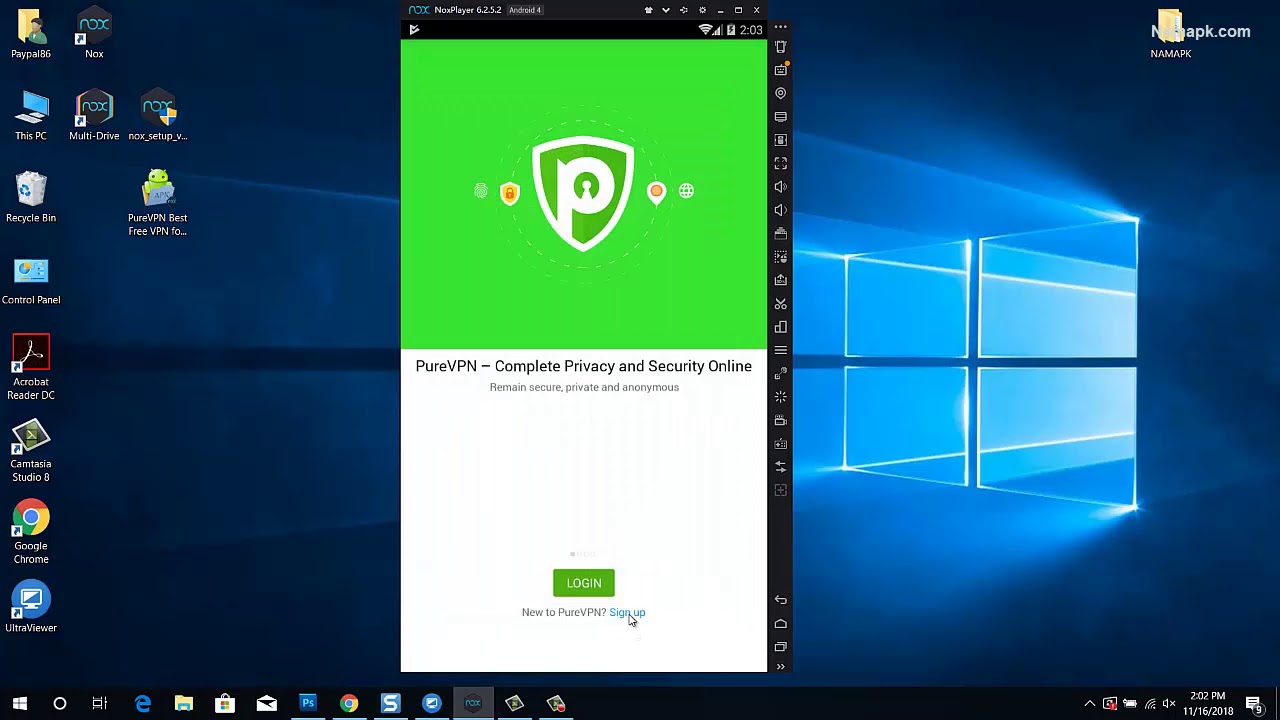Click the Nox play icon in the status bar
The image size is (1280, 720).
click(414, 30)
